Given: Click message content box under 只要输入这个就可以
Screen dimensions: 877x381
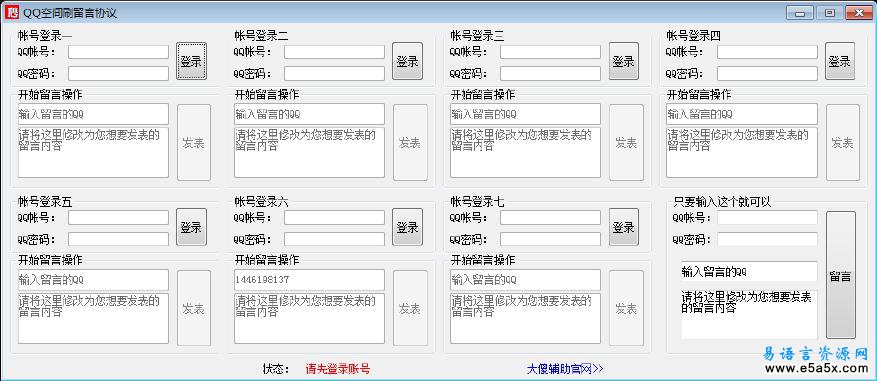Looking at the screenshot, I should coord(749,314).
